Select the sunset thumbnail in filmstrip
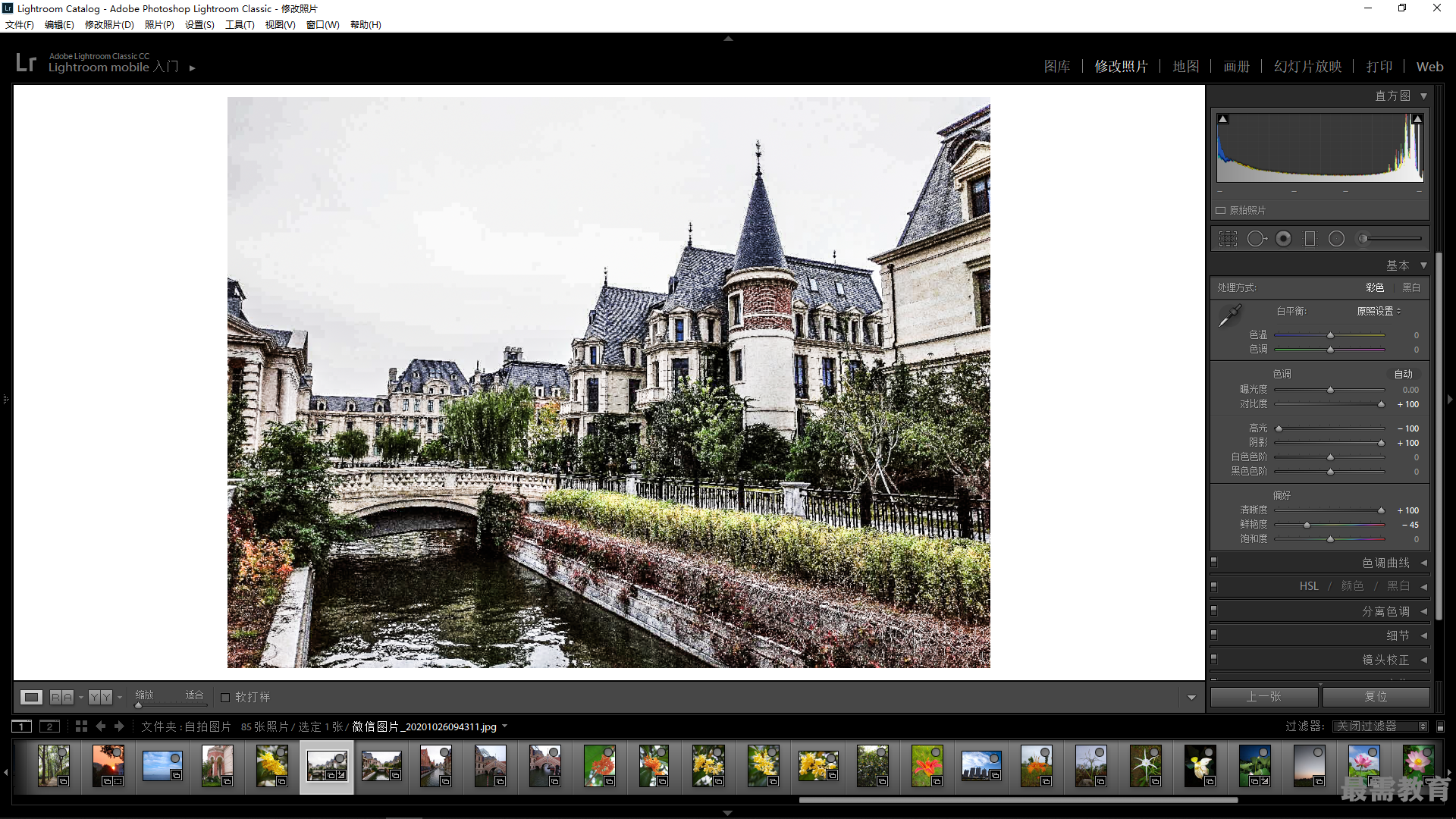Screen dimensions: 1456x819 [108, 765]
